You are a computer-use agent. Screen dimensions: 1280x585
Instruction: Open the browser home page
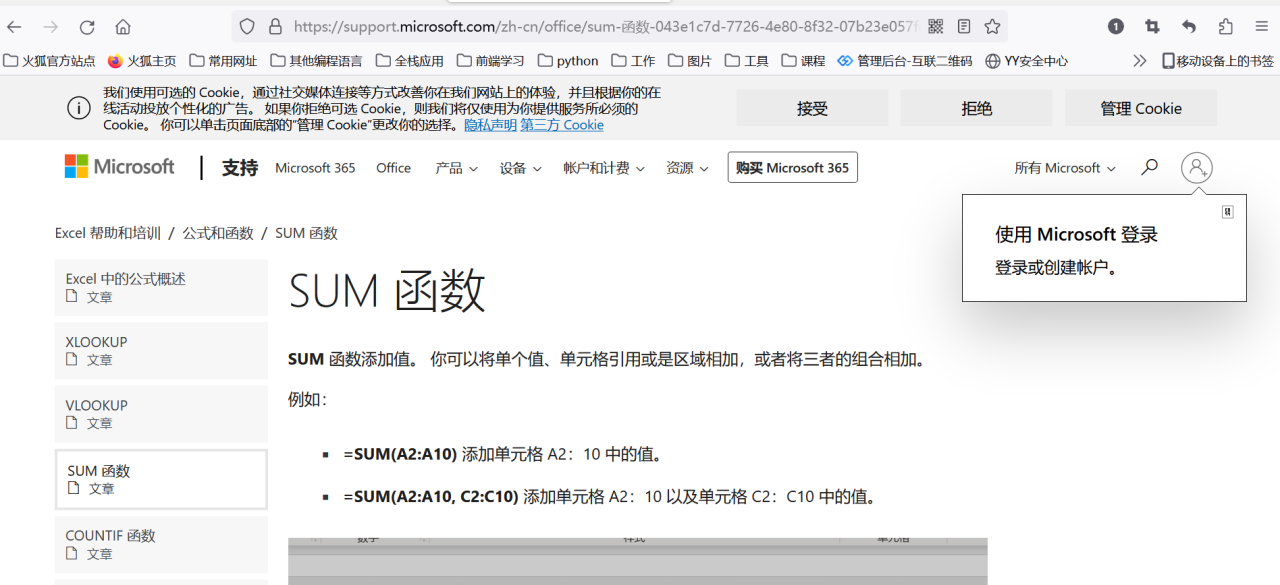point(123,27)
